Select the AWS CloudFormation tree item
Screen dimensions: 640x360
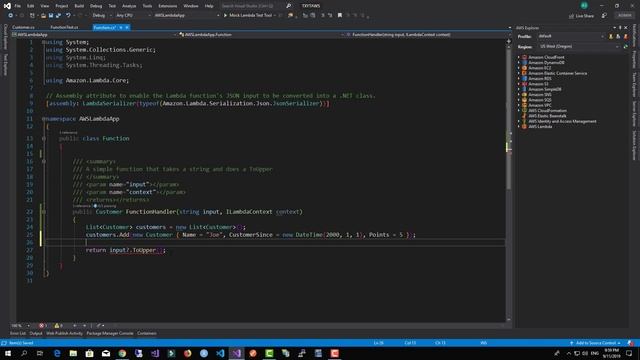tap(547, 111)
